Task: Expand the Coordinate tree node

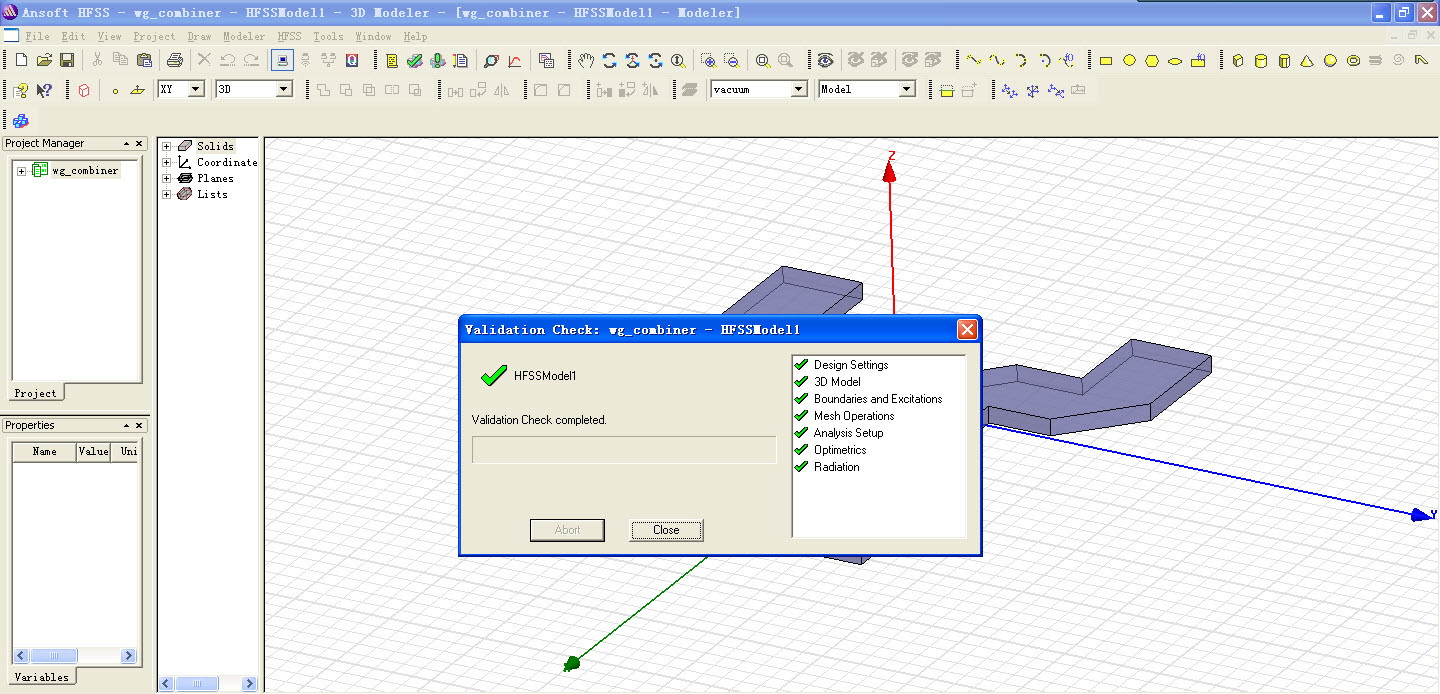Action: (167, 162)
